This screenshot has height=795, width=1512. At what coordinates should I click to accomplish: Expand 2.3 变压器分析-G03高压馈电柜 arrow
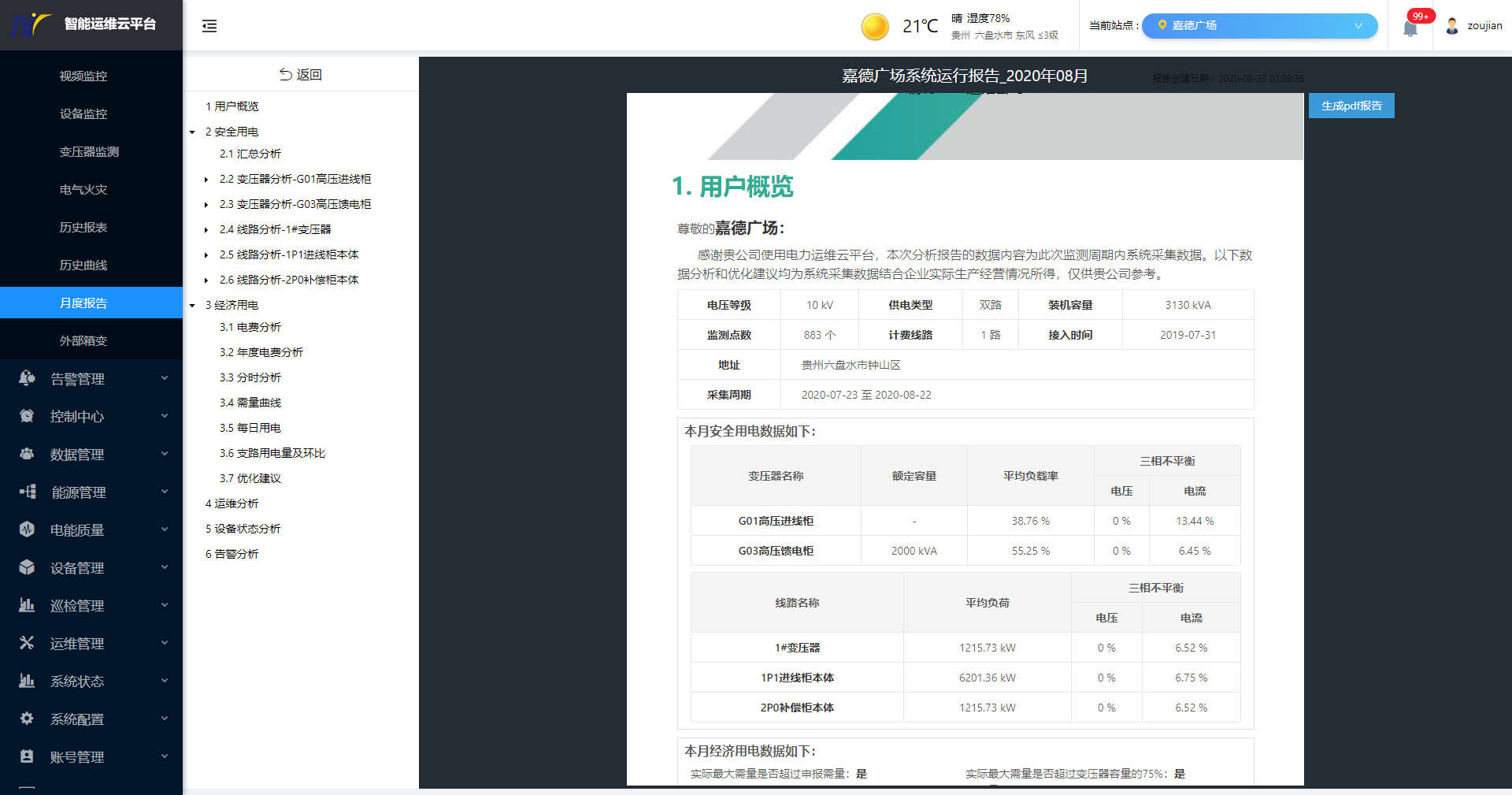[x=206, y=205]
